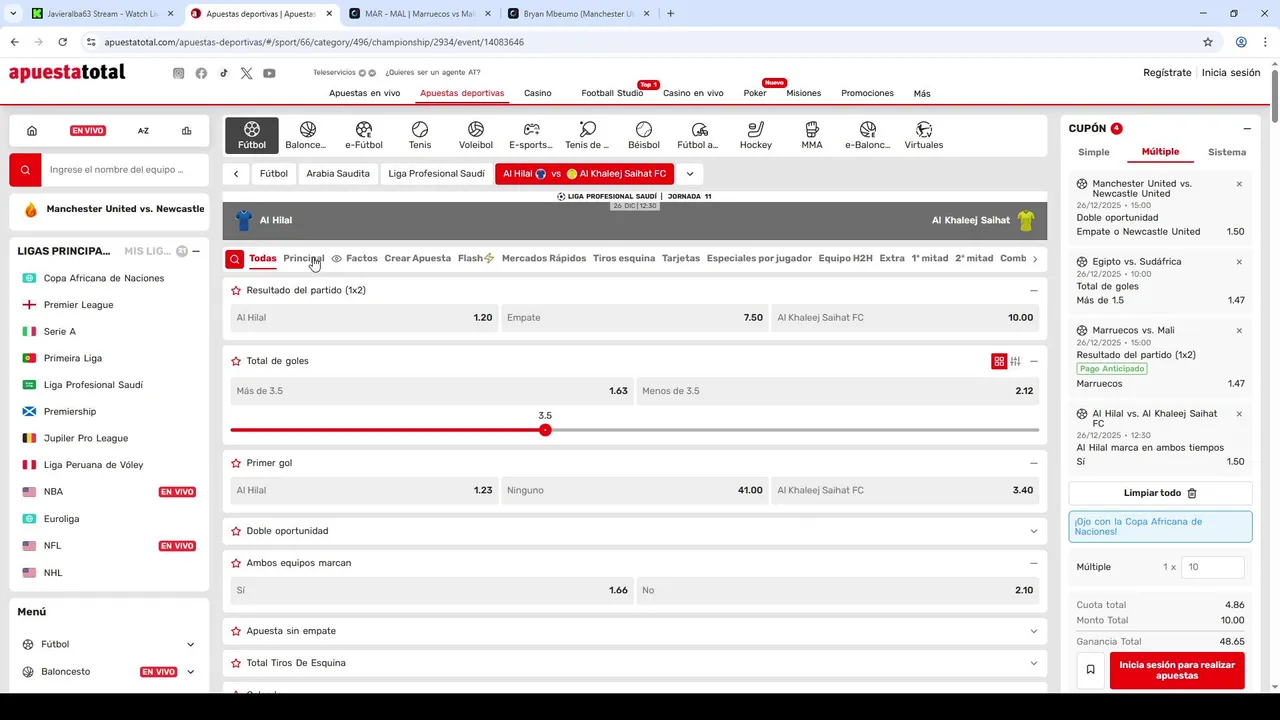Collapse the Ambos equipos marcan market

click(x=1034, y=563)
